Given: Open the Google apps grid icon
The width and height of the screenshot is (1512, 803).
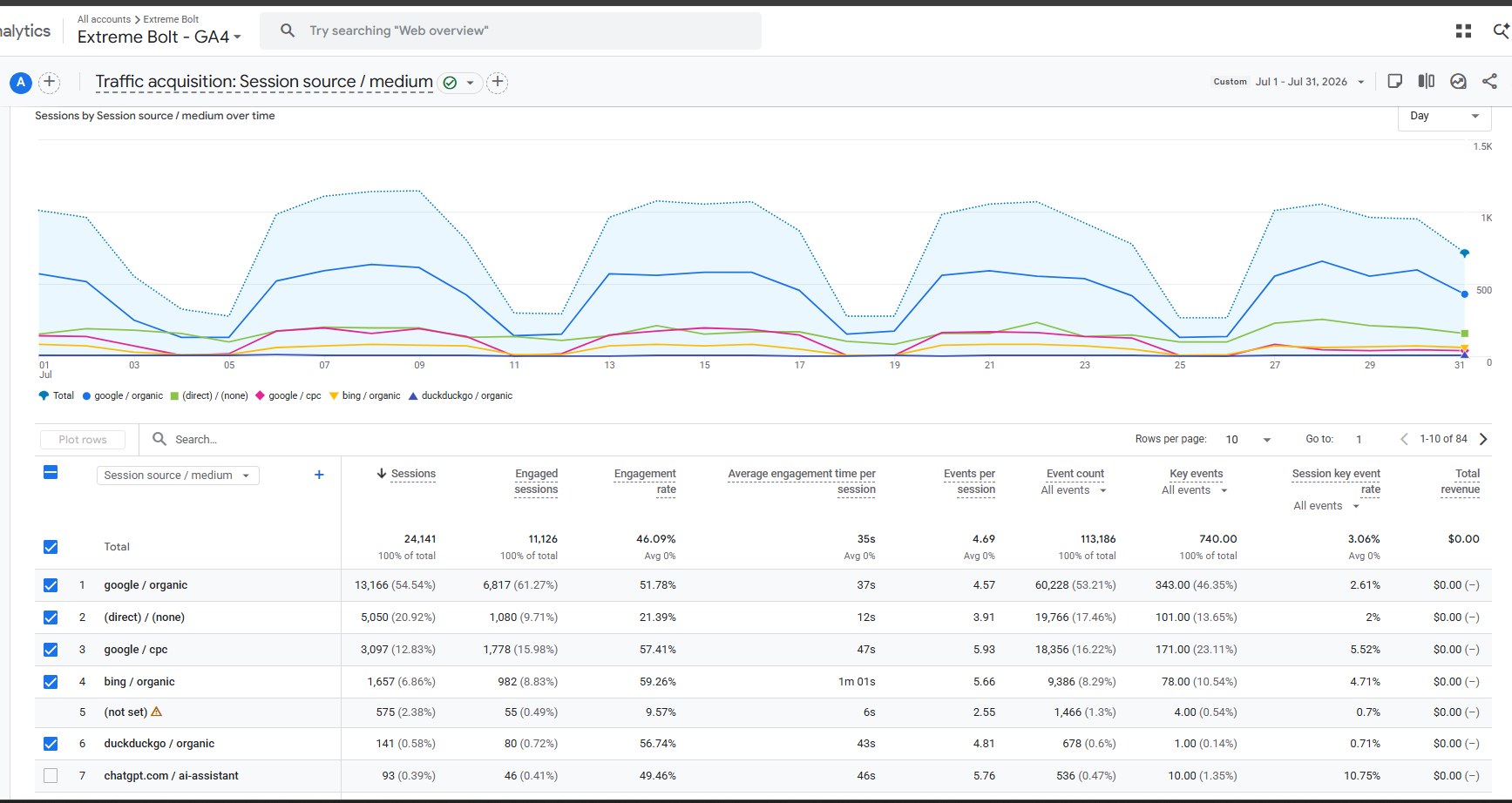Looking at the screenshot, I should click(x=1463, y=30).
